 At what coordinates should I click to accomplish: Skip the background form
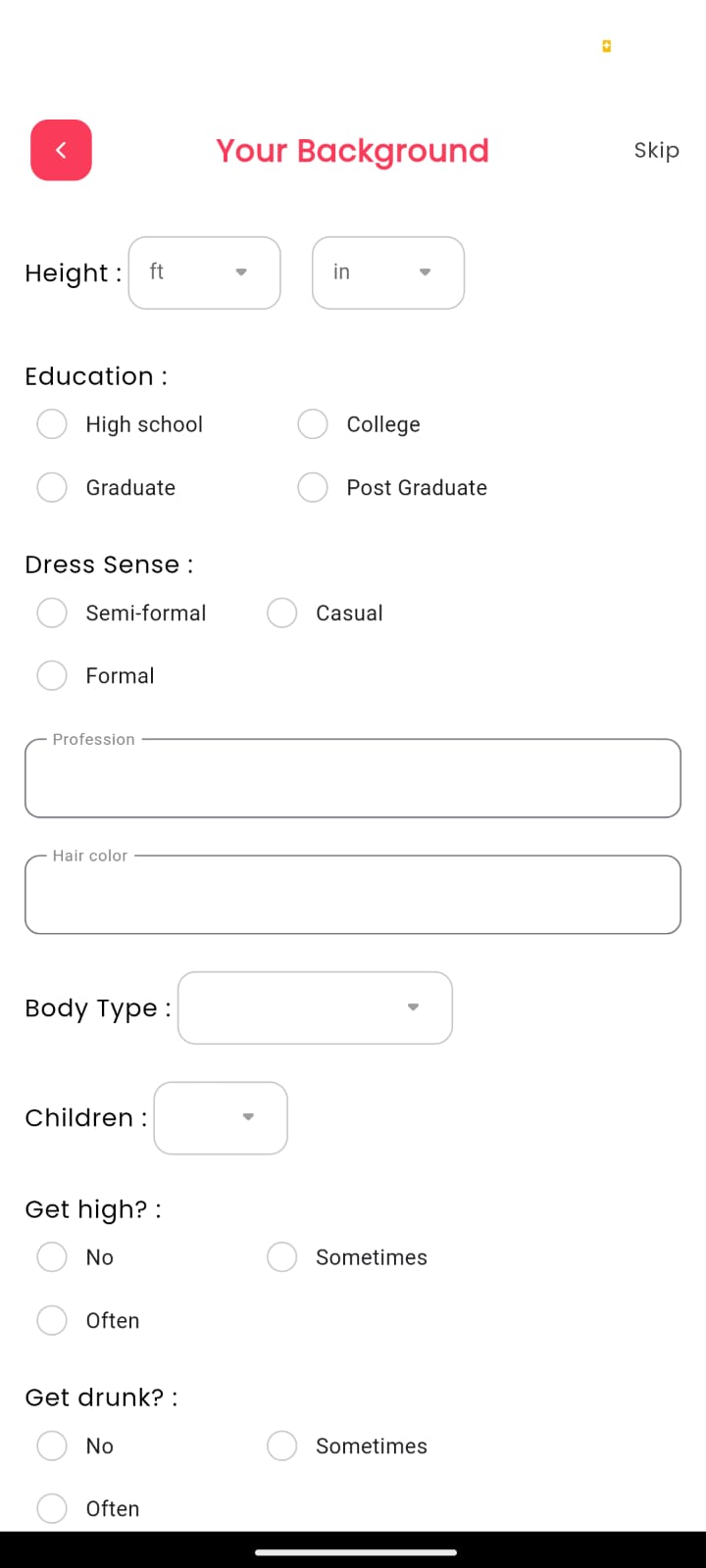coord(656,150)
